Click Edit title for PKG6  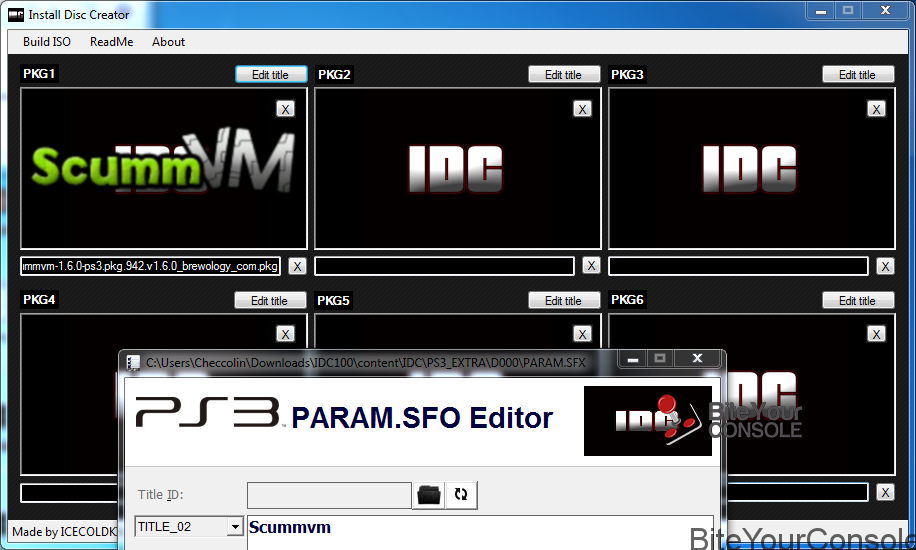tap(858, 300)
